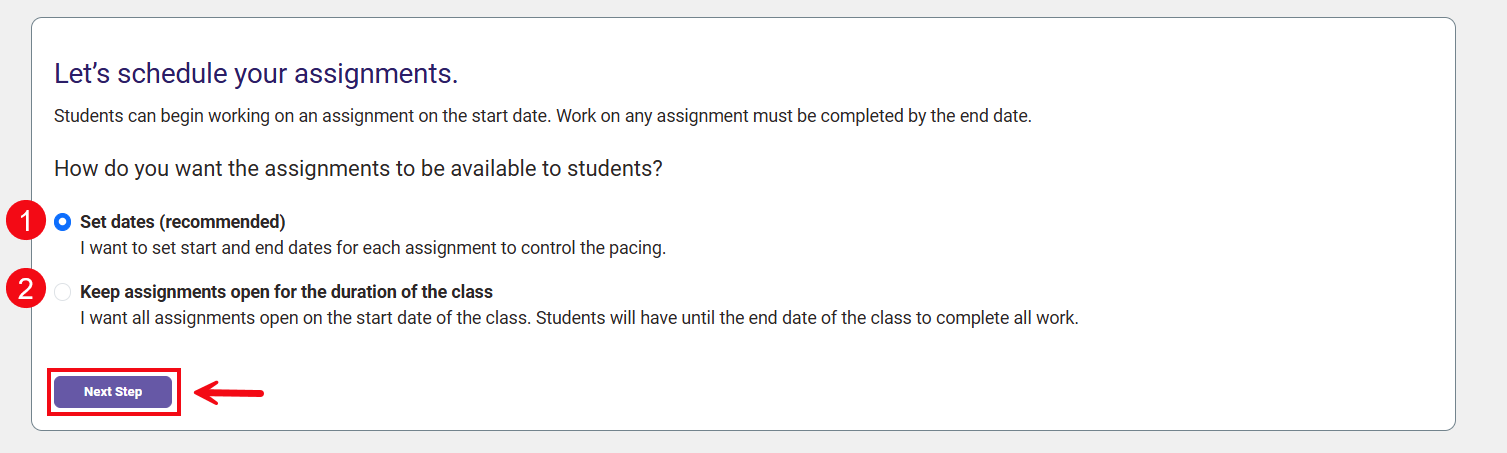Click the purple Next Step button
Screen dimensions: 1507x453
113,392
